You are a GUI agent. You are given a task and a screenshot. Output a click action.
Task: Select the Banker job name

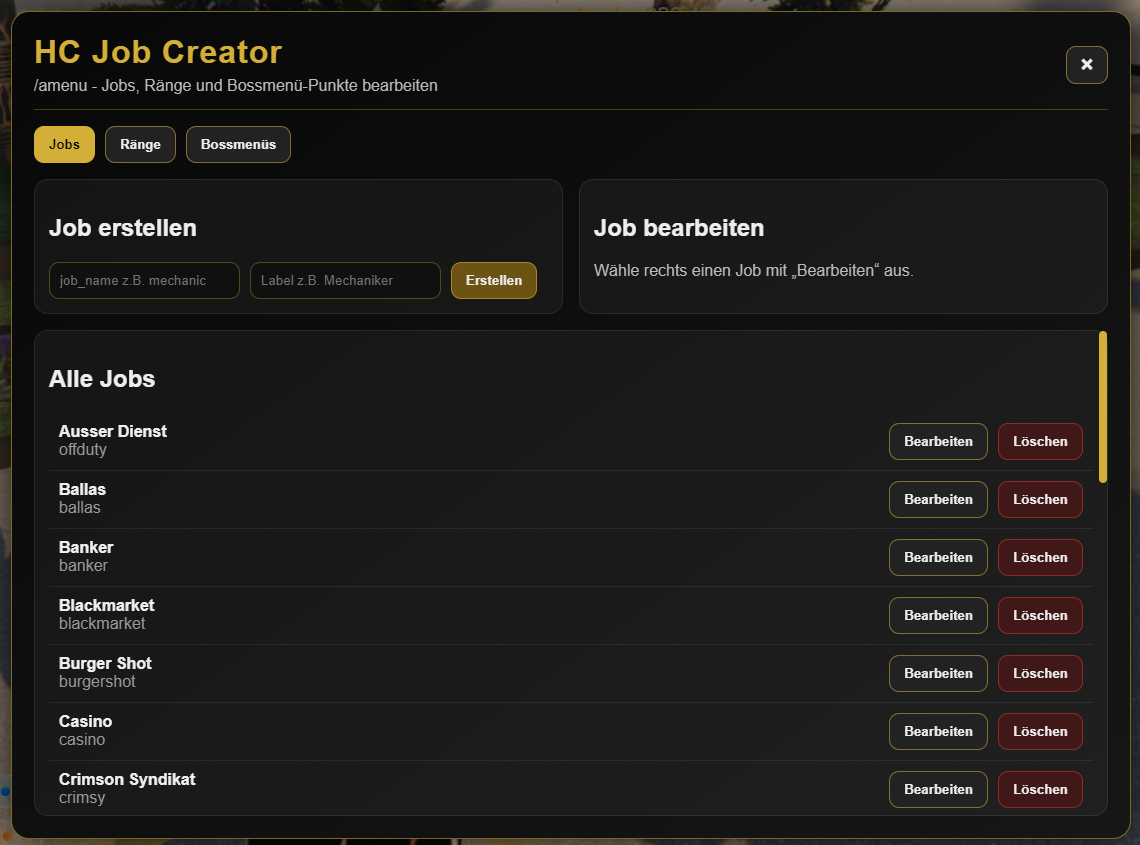click(86, 548)
